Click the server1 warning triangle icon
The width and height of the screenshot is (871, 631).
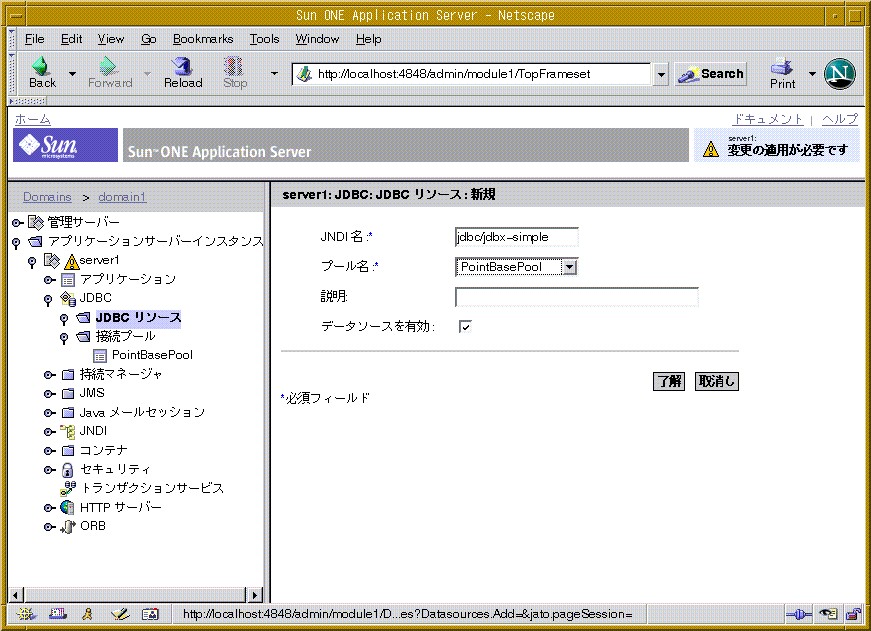[x=72, y=261]
